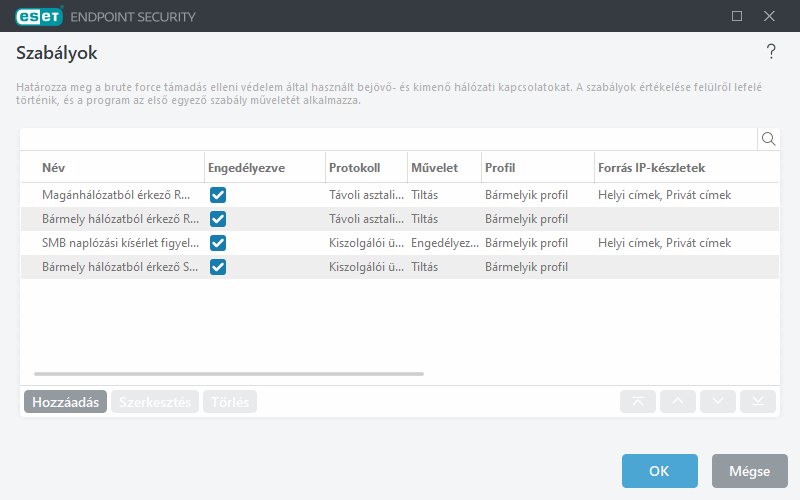
Task: Click the Hozzáadás button
Action: click(x=65, y=402)
